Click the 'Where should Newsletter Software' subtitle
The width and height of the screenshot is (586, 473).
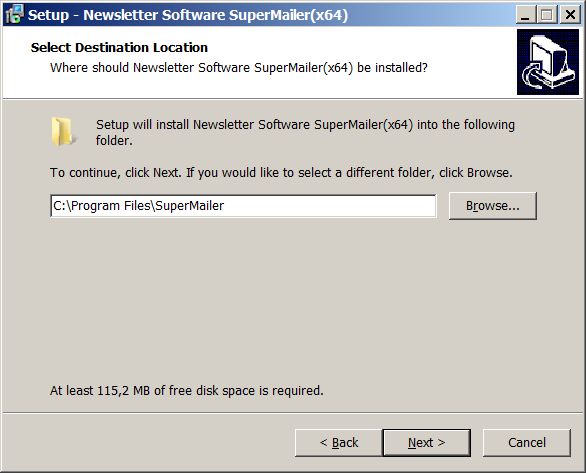pos(239,68)
